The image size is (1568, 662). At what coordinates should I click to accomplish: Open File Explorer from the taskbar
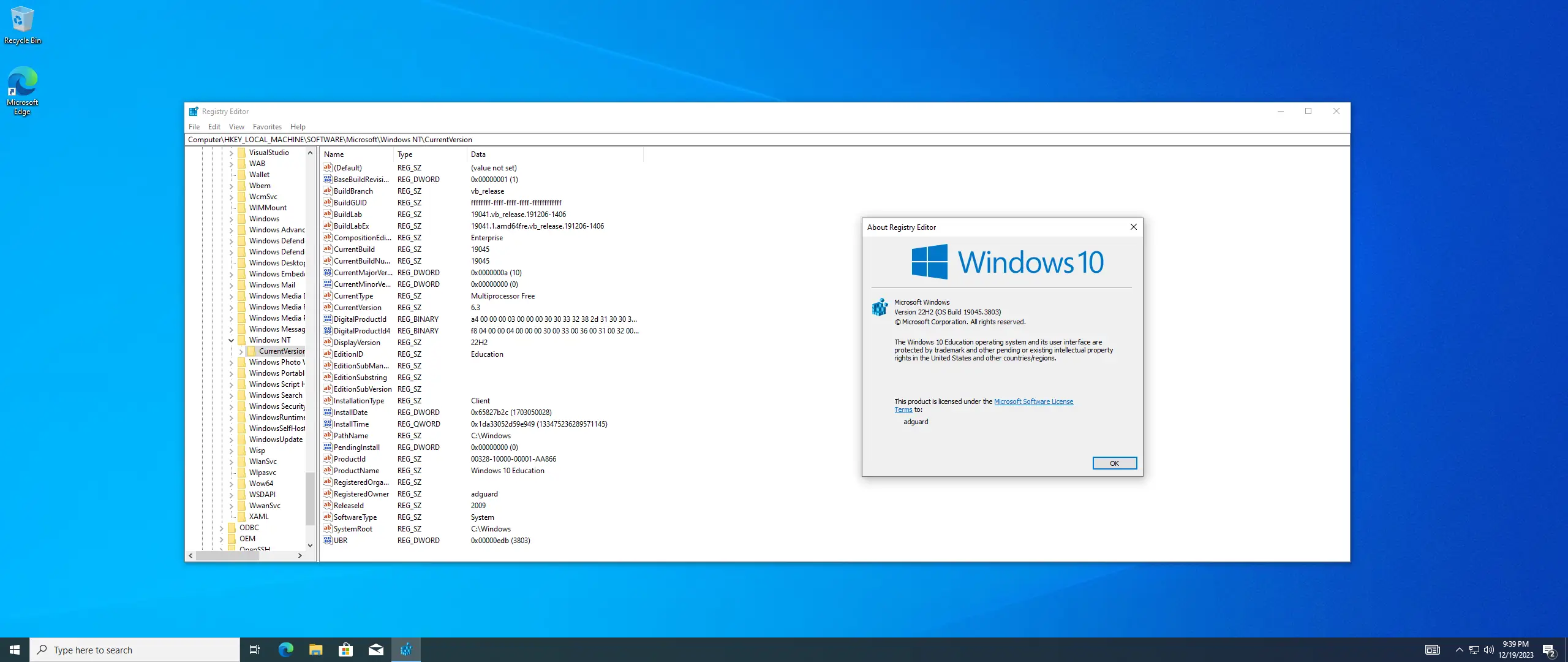tap(315, 650)
